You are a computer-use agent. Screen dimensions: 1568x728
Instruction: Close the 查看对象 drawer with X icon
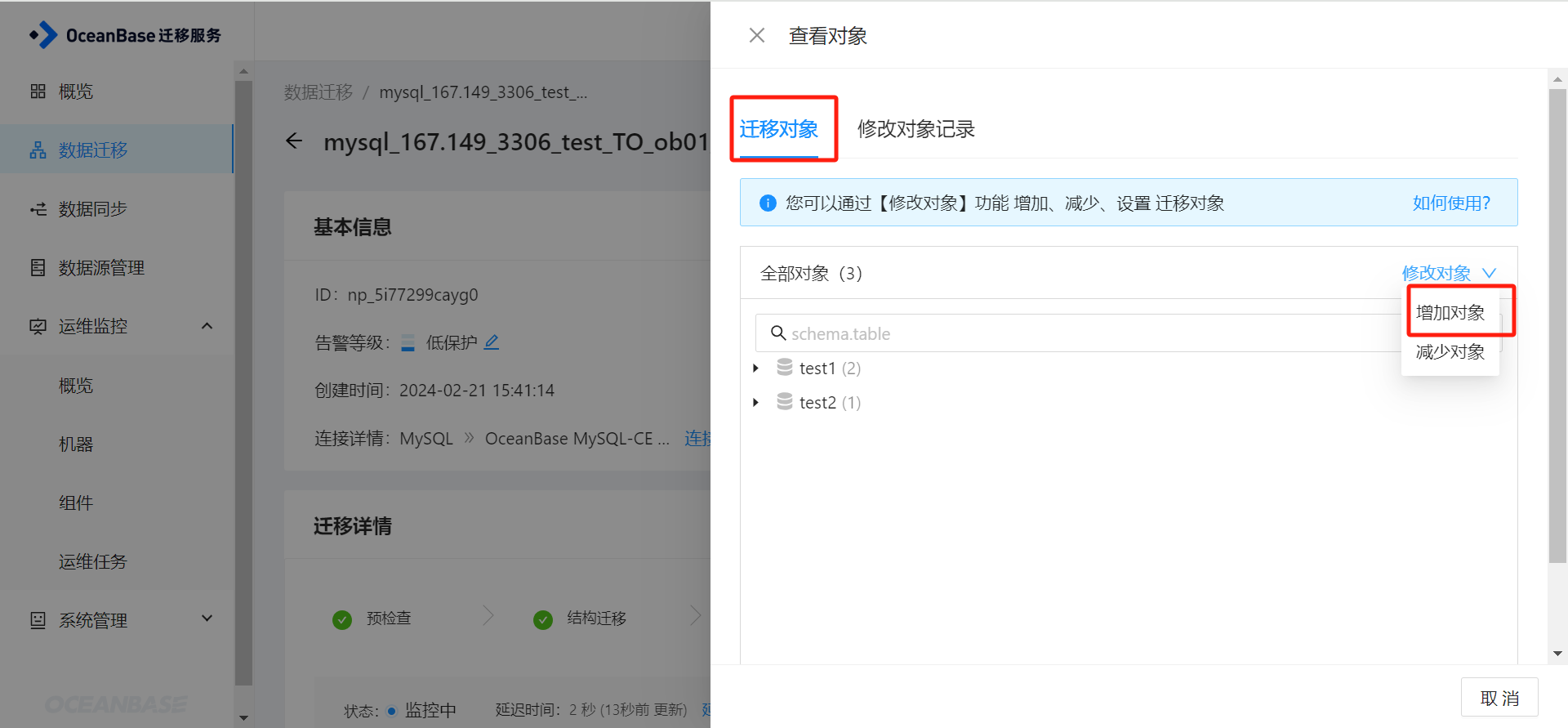[x=757, y=35]
